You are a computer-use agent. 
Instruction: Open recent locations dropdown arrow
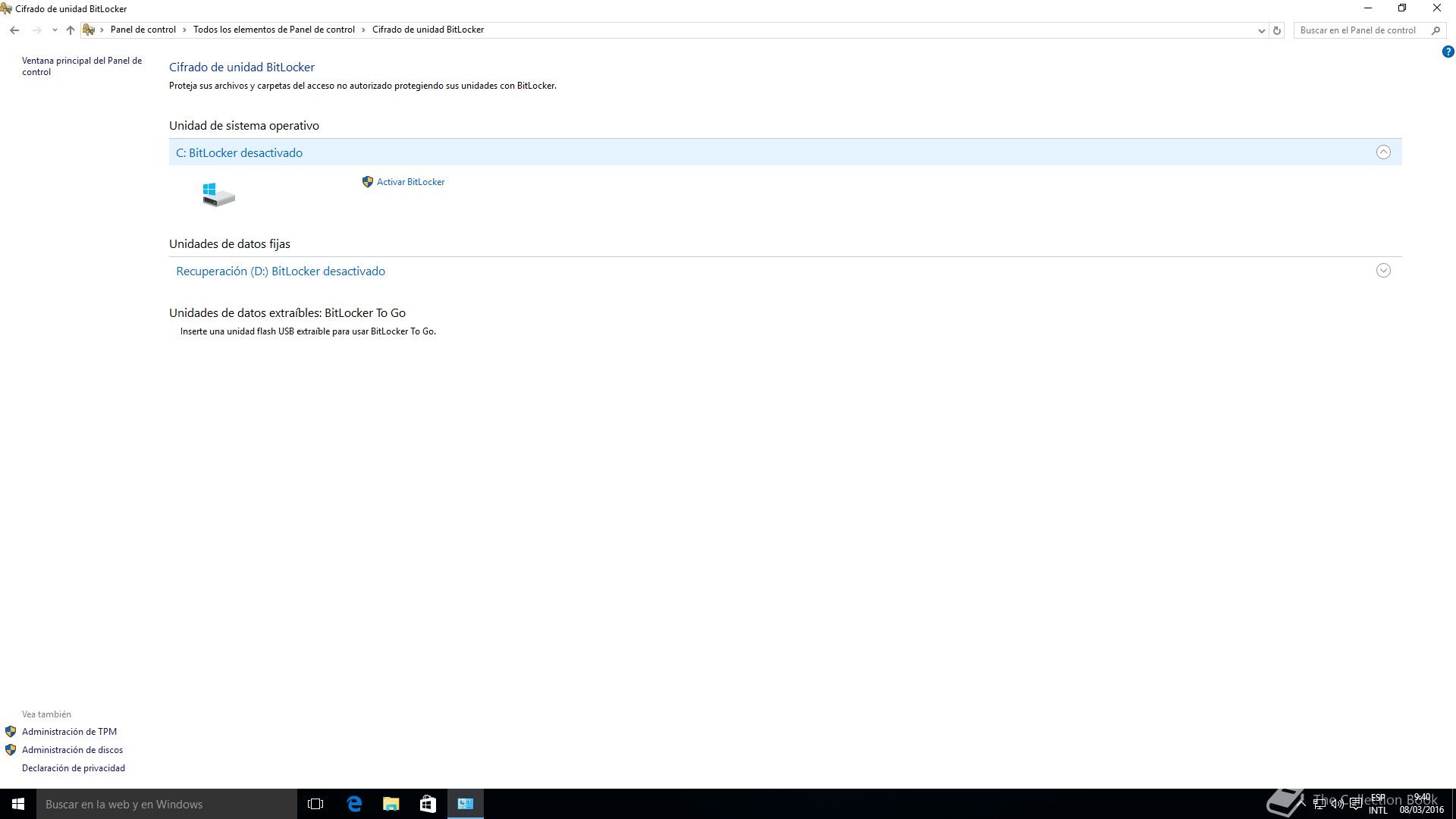(x=55, y=30)
